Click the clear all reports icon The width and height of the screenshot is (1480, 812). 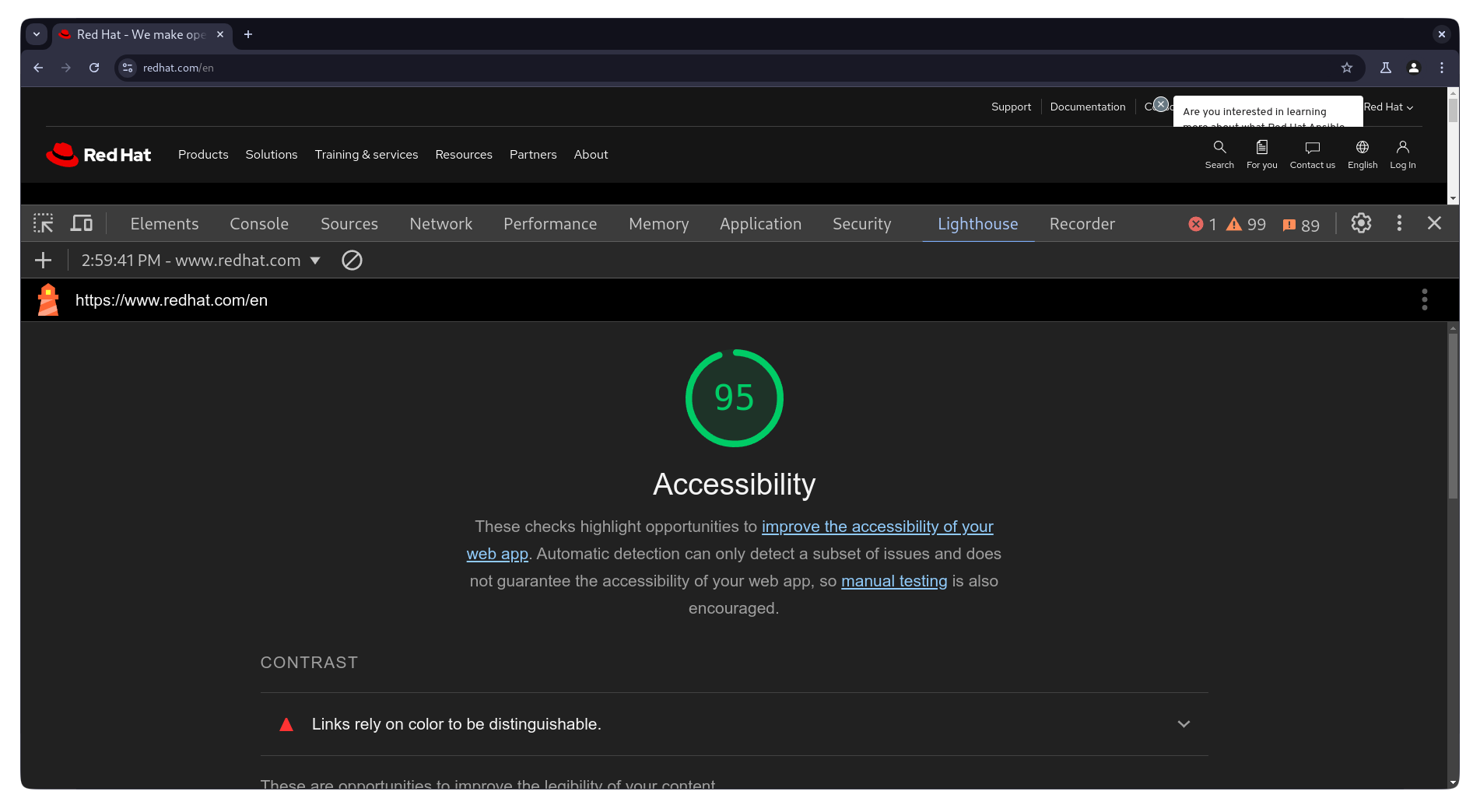pyautogui.click(x=352, y=261)
